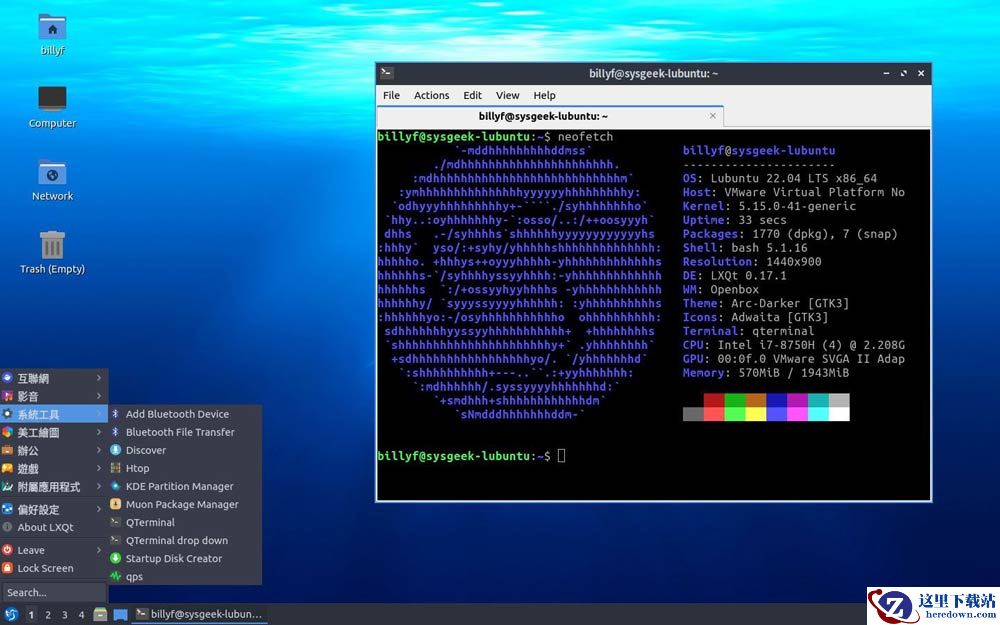This screenshot has width=1000, height=625.
Task: Open the file manager panel icon
Action: 100,615
